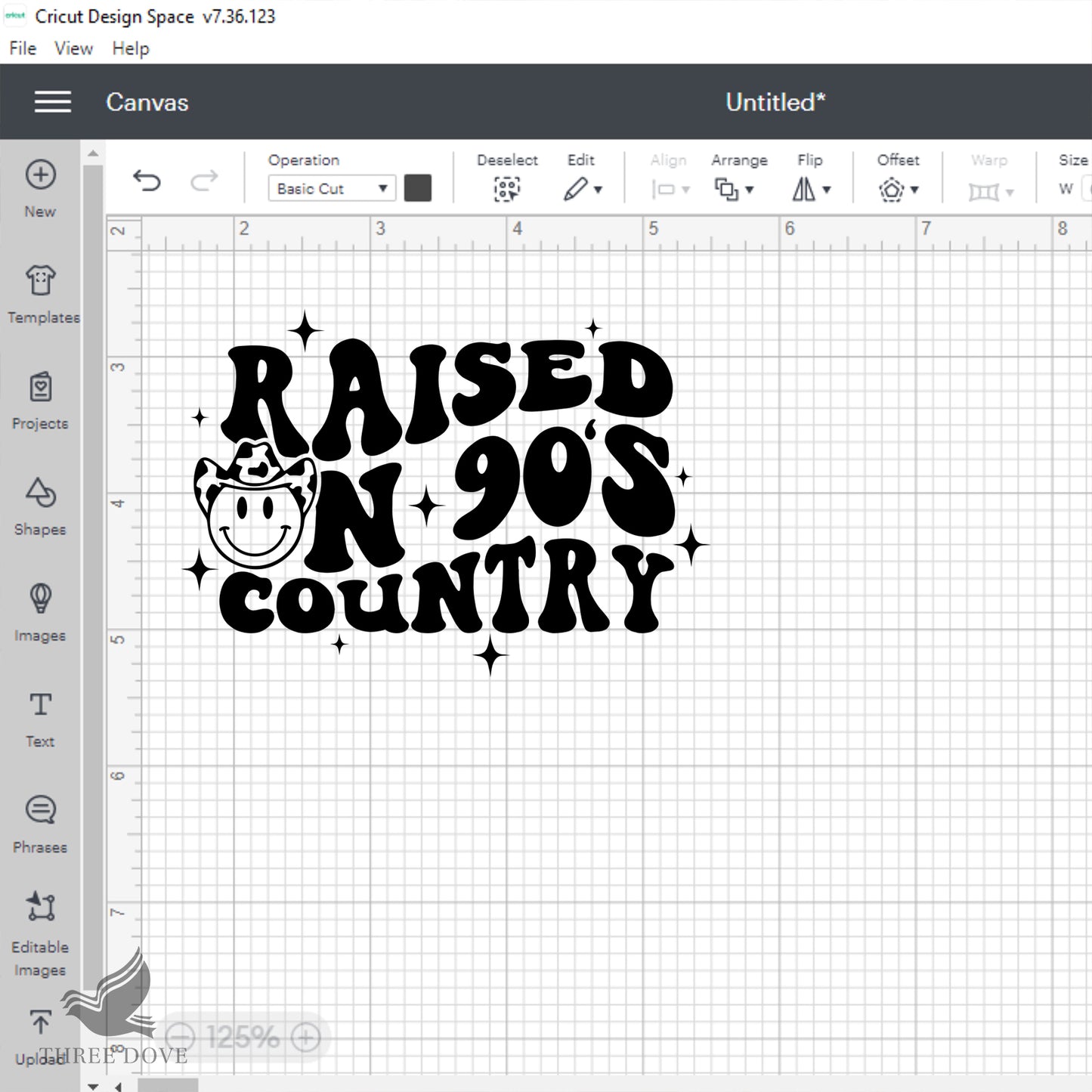Click the 125% zoom level
Screen dimensions: 1092x1092
click(x=243, y=1037)
